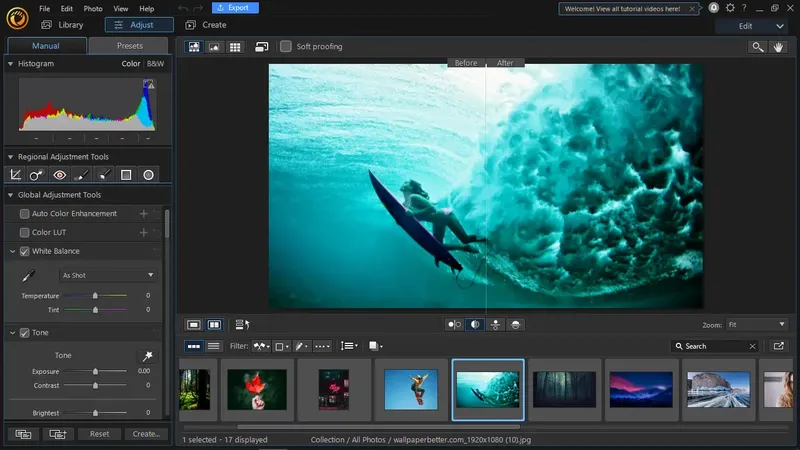Viewport: 800px width, 450px height.
Task: Activate the hand pan tool
Action: 779,47
